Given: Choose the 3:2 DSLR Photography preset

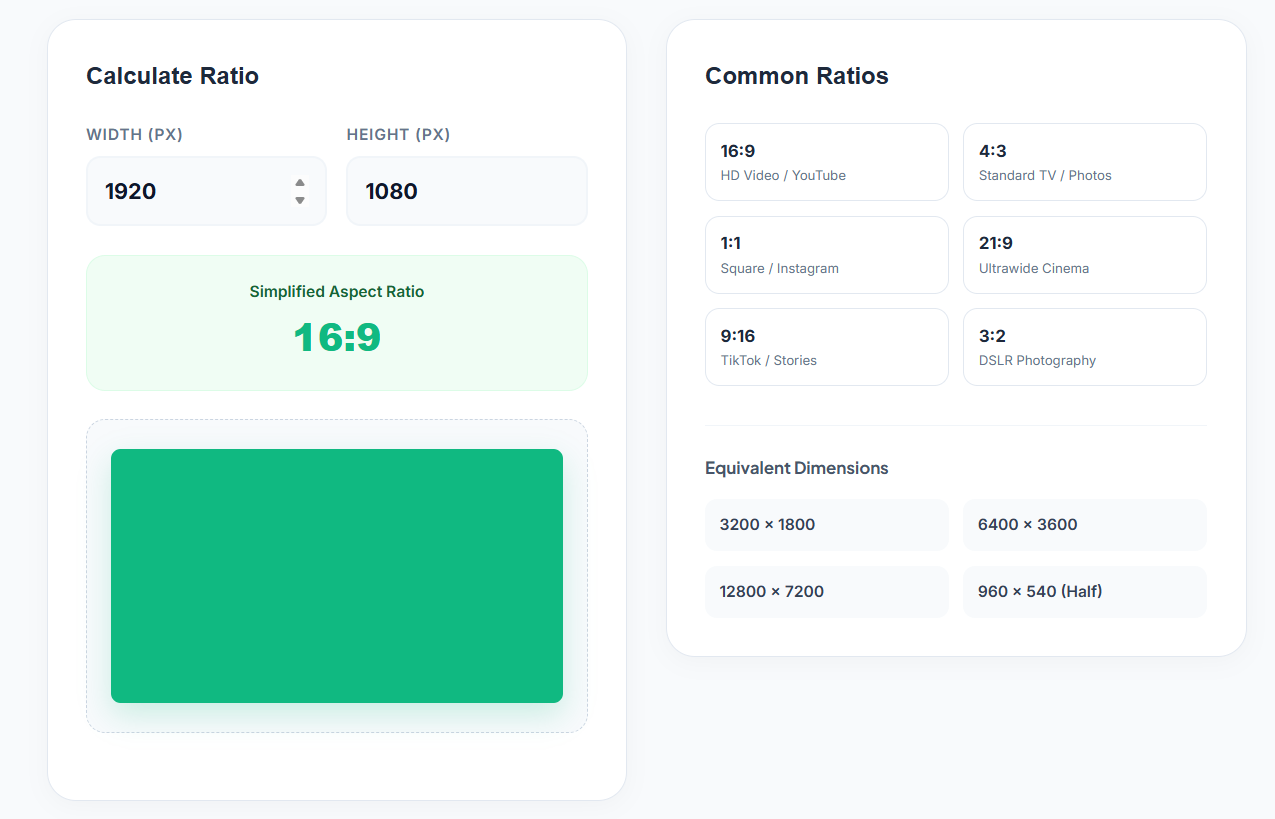Looking at the screenshot, I should [1085, 347].
